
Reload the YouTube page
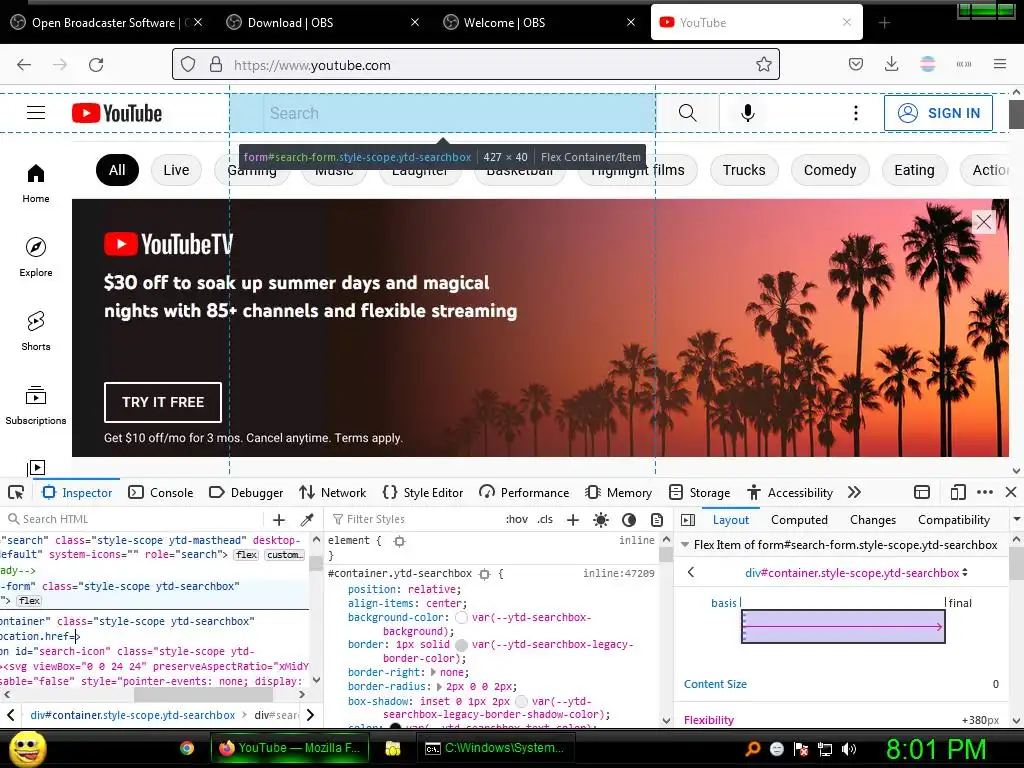click(x=96, y=65)
